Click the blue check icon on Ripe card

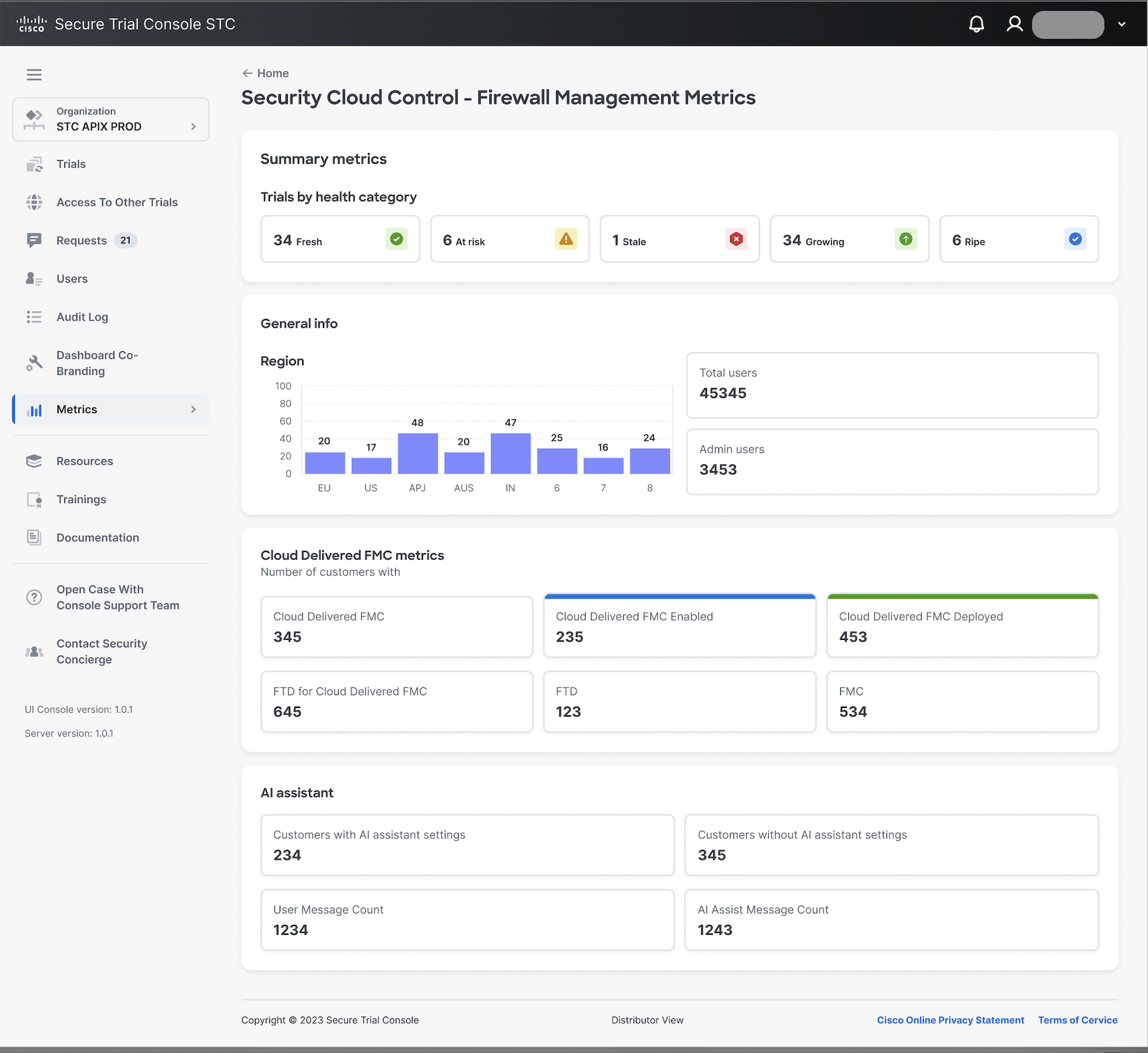(x=1075, y=239)
